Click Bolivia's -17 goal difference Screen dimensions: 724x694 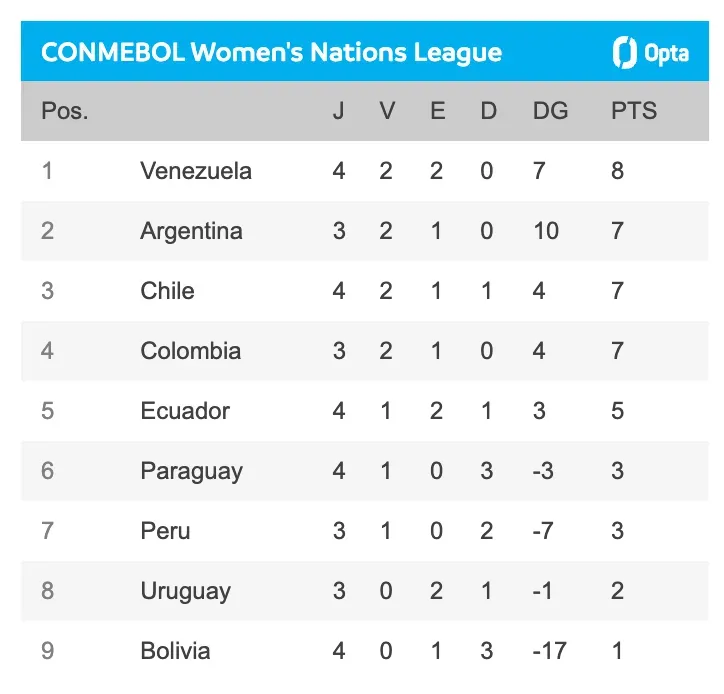coord(548,651)
